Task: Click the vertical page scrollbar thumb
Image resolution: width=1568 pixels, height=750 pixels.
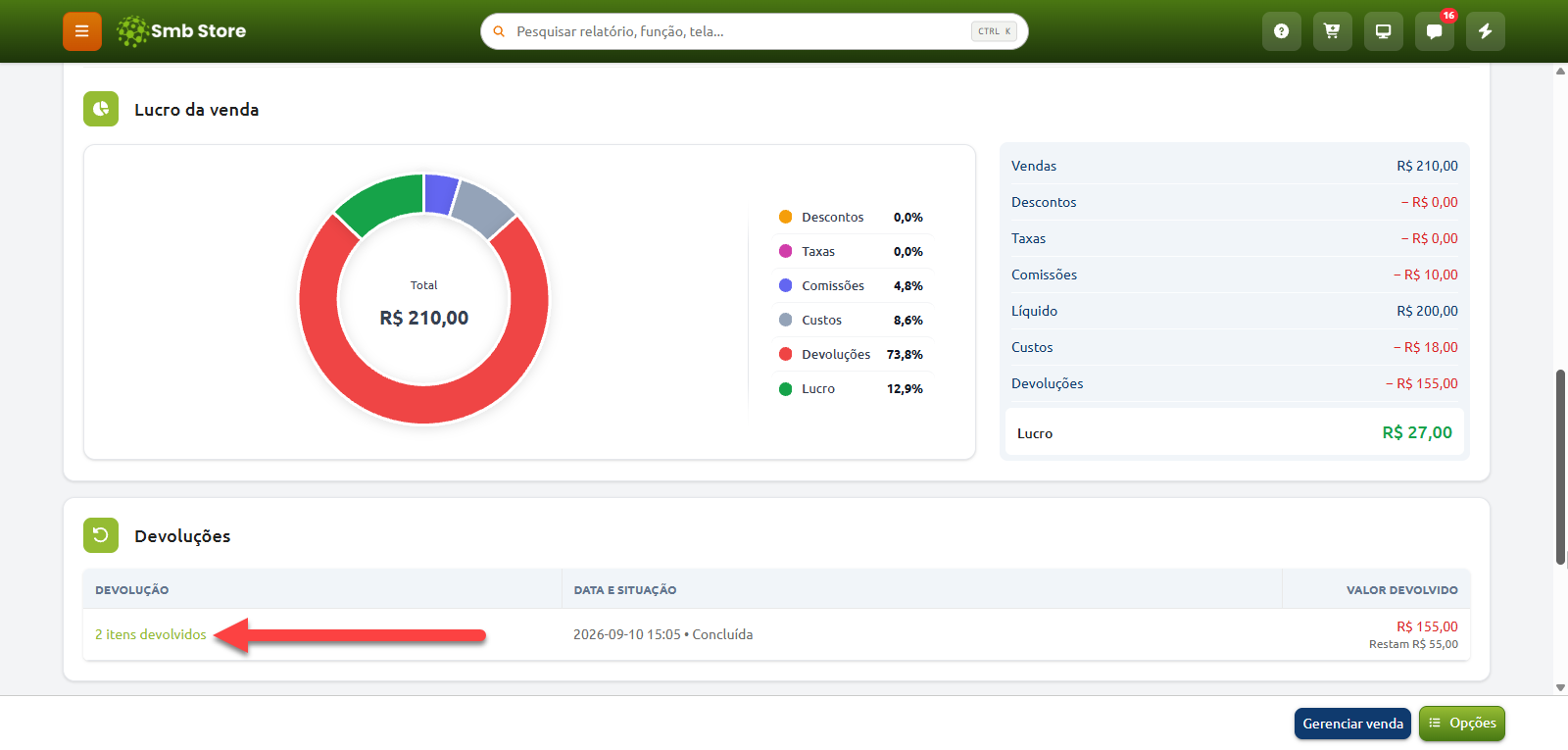Action: pyautogui.click(x=1560, y=467)
